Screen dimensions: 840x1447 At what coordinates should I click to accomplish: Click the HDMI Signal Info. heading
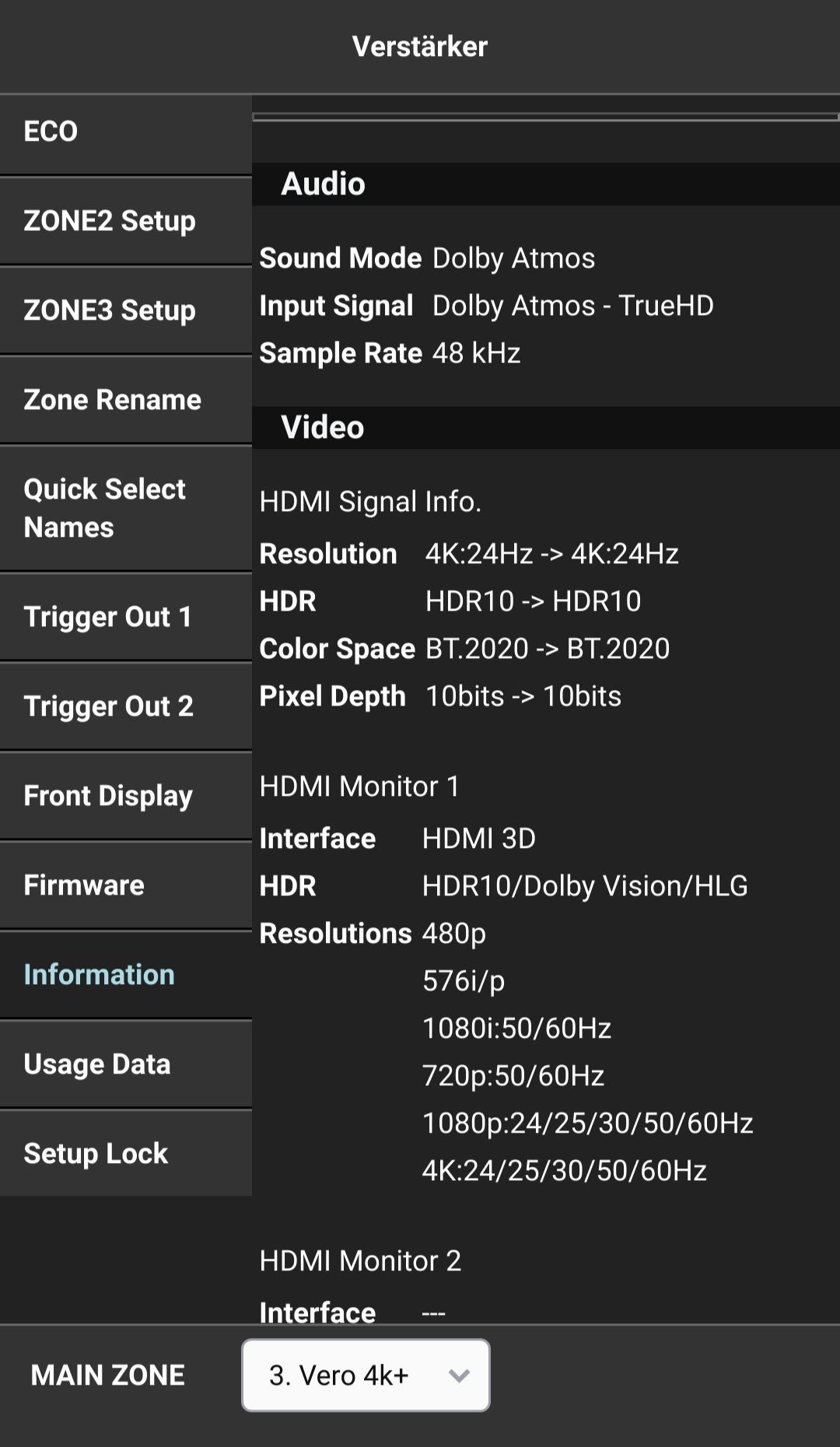[370, 502]
